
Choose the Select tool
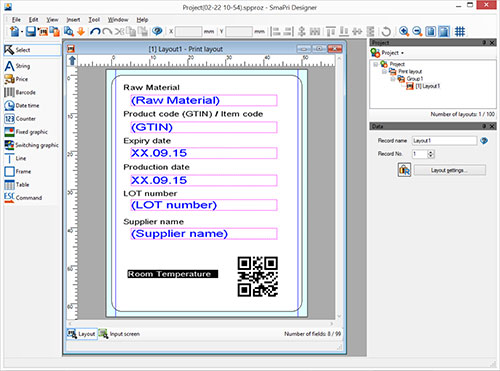coord(32,50)
